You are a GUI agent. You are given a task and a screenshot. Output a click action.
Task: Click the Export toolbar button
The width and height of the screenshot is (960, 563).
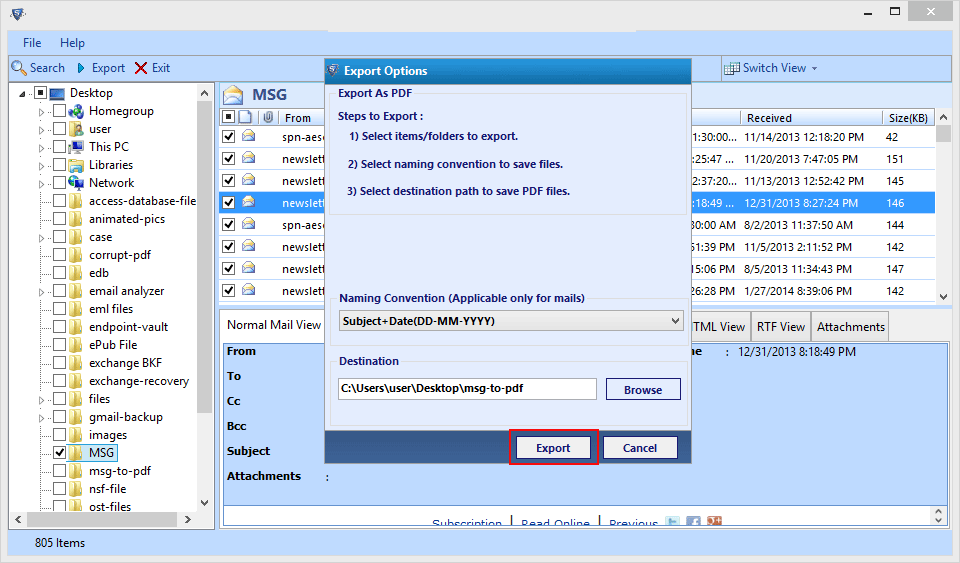100,68
